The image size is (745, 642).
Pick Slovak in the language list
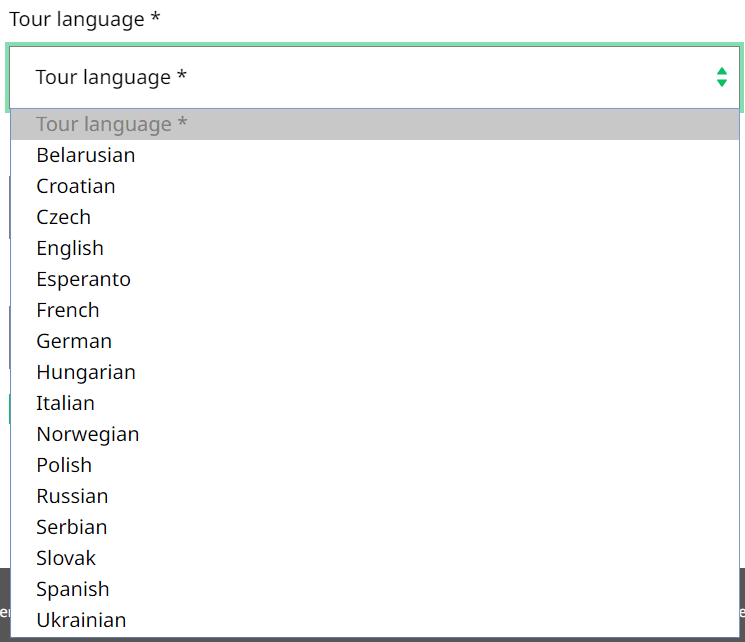(x=66, y=558)
